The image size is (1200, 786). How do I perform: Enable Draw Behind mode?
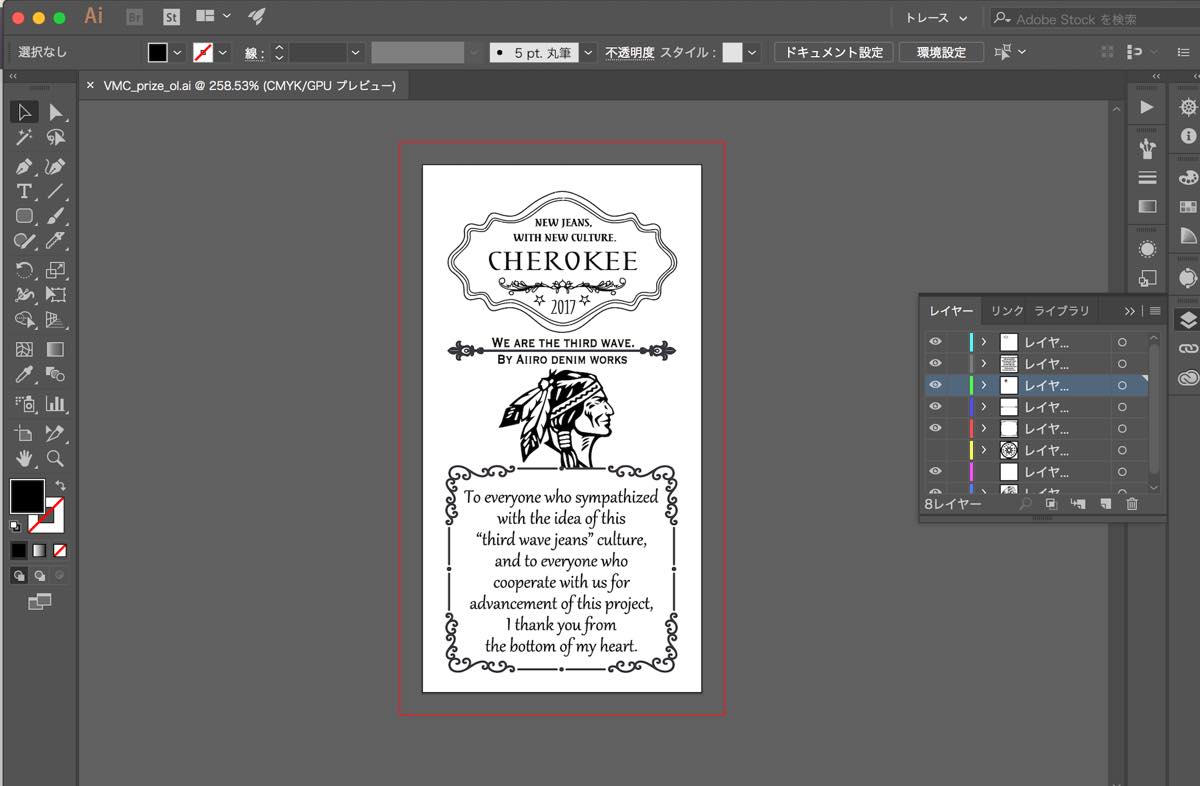[40, 576]
